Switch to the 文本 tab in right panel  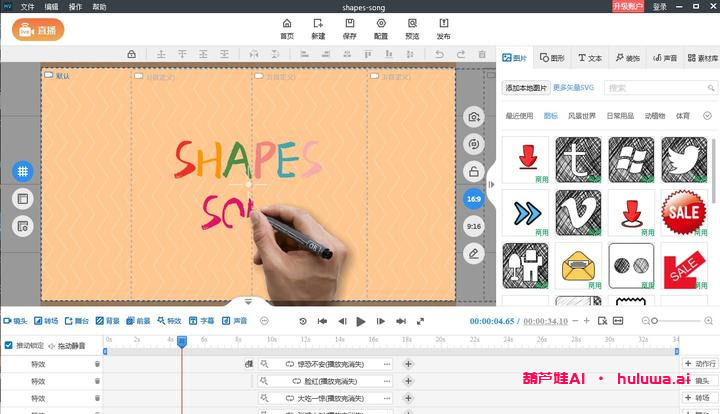click(x=590, y=58)
